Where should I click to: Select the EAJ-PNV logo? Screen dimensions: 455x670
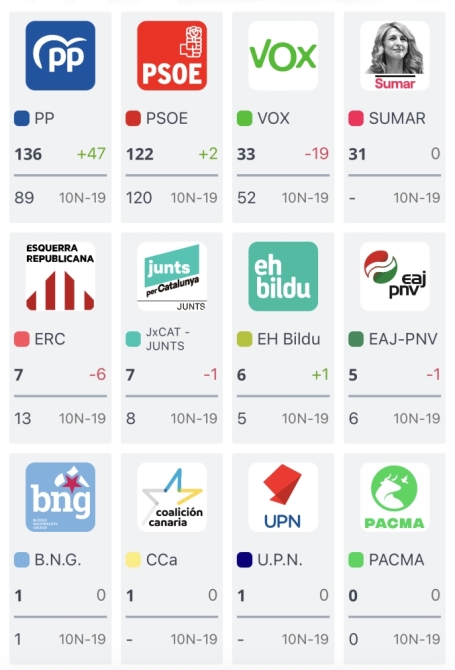[x=394, y=276]
